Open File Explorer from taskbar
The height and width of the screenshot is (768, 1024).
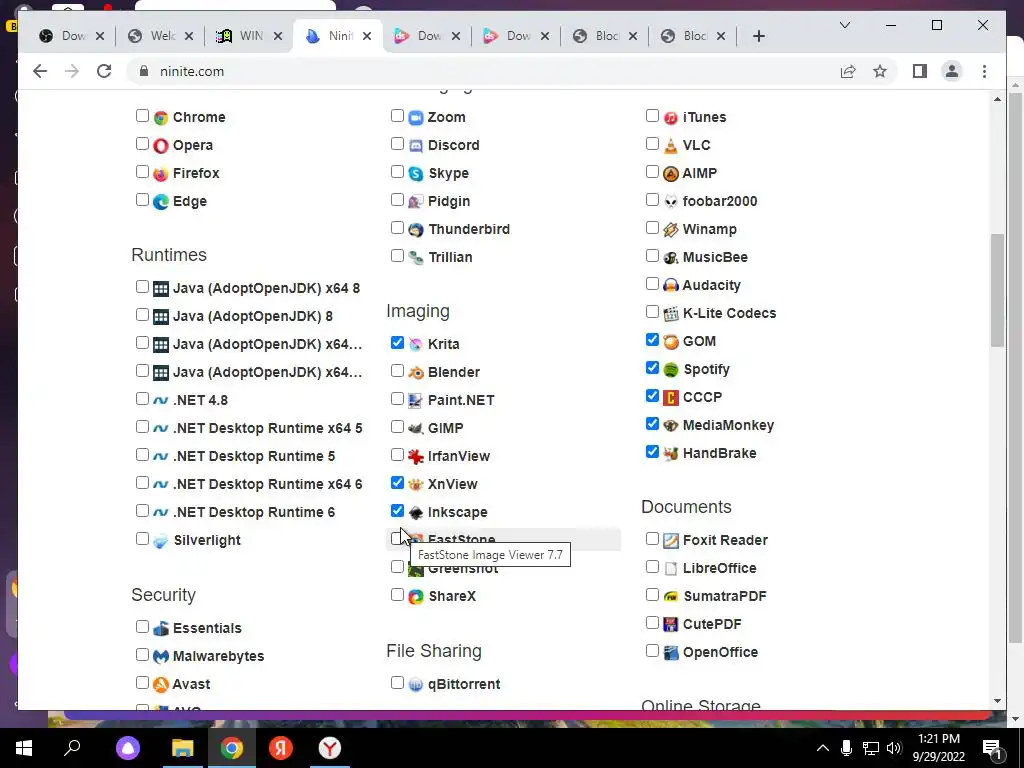coord(182,748)
